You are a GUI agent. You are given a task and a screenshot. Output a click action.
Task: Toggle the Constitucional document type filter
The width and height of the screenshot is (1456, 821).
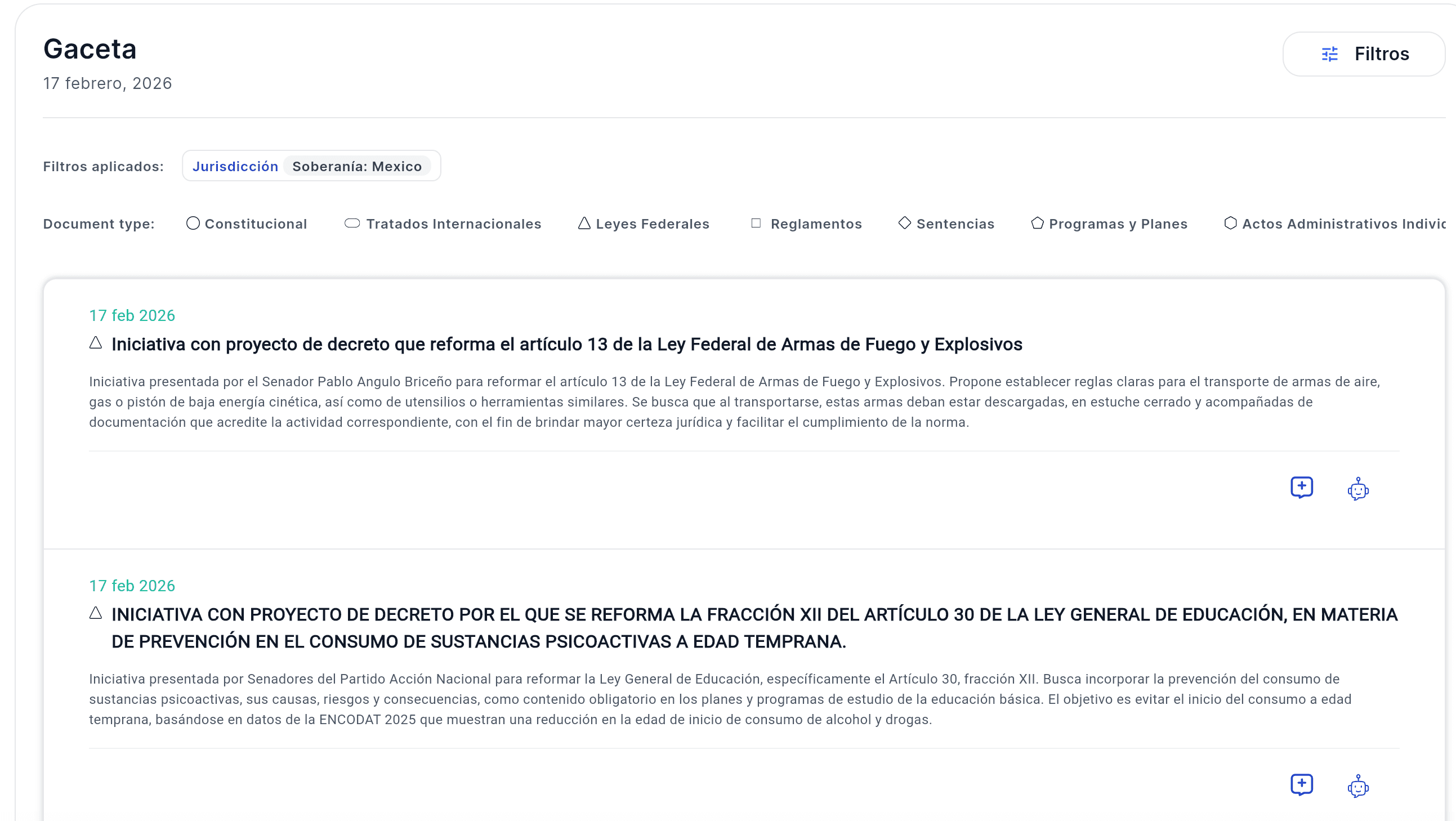[x=247, y=224]
